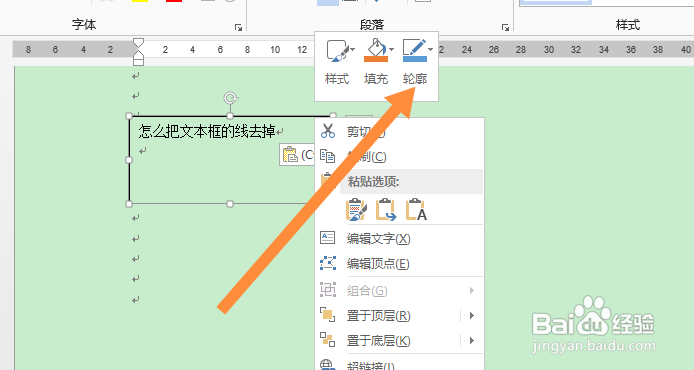Click the second paste option icon

386,209
